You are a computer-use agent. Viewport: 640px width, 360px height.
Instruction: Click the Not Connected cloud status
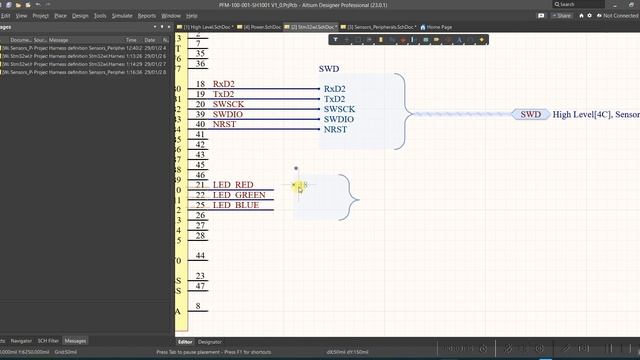coord(618,16)
